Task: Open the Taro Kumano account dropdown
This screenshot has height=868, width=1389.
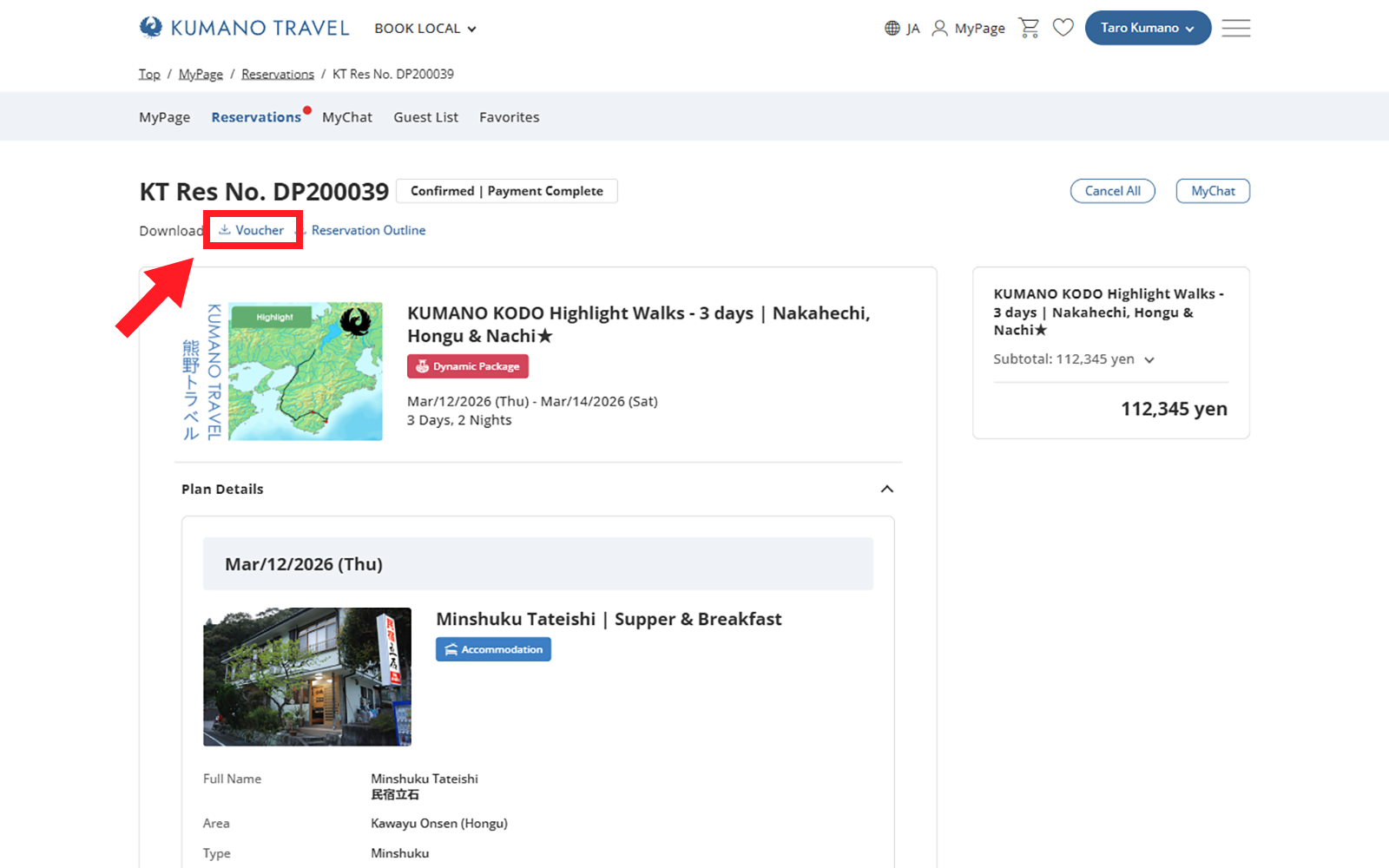Action: click(1147, 28)
